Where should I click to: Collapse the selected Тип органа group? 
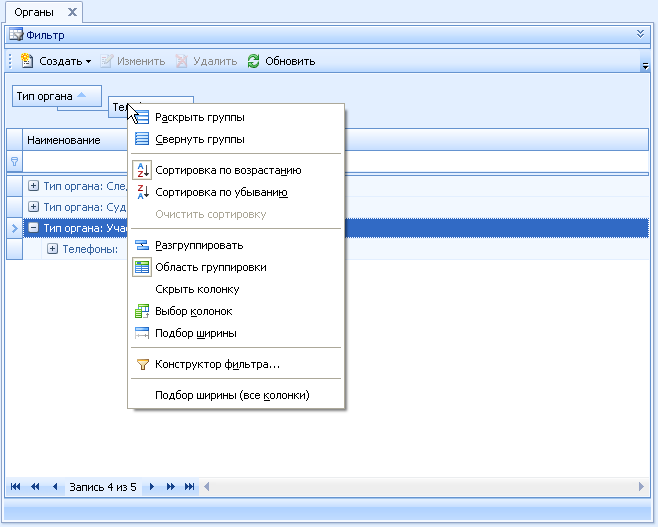[34, 227]
